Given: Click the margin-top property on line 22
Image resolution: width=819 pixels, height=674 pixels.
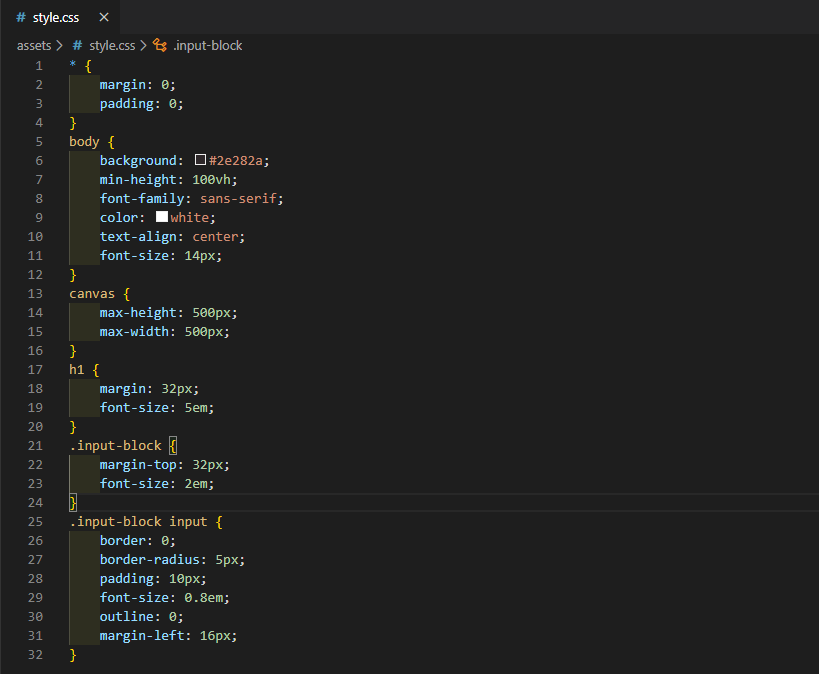Looking at the screenshot, I should click(x=140, y=464).
